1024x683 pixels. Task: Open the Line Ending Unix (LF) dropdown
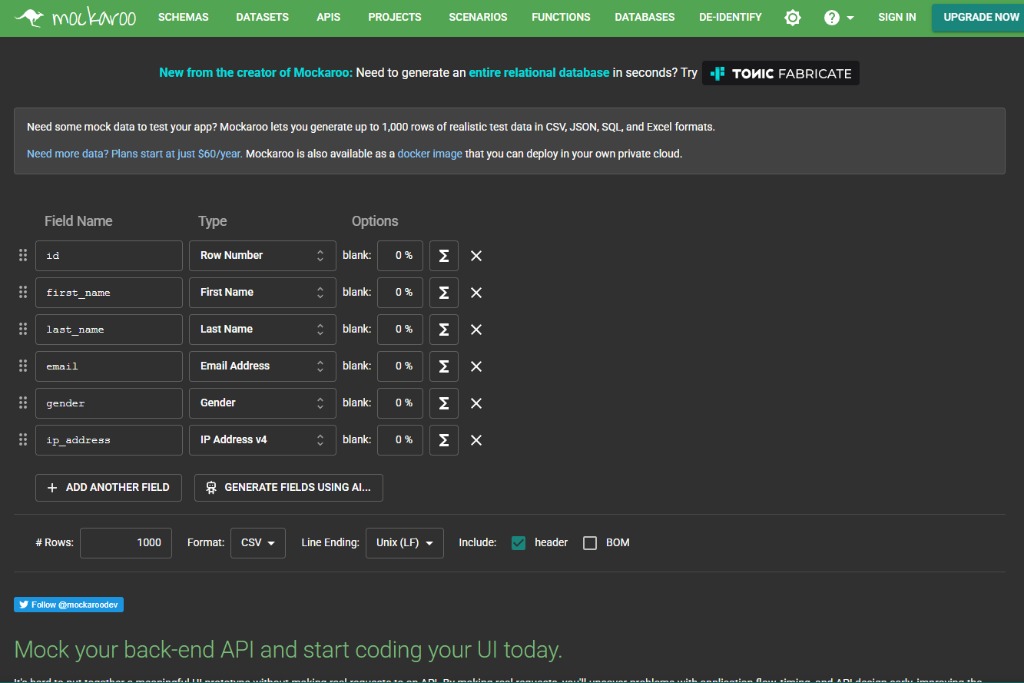tap(405, 543)
